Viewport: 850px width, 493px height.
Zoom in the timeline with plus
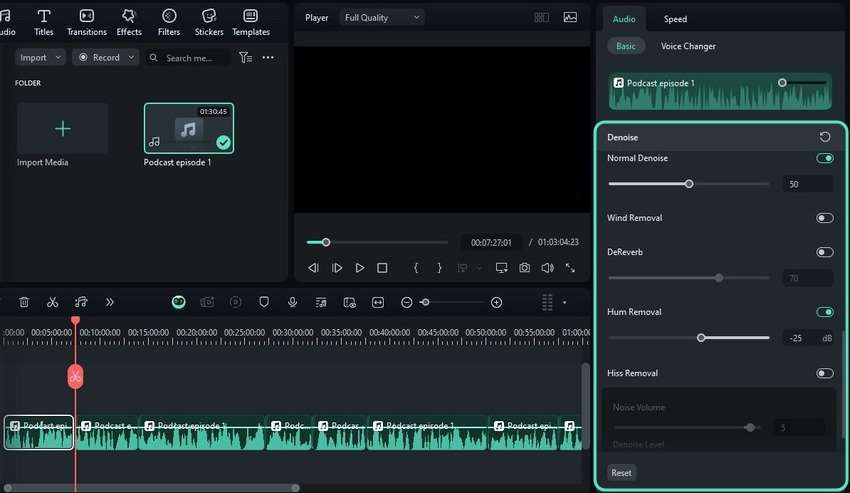point(496,303)
